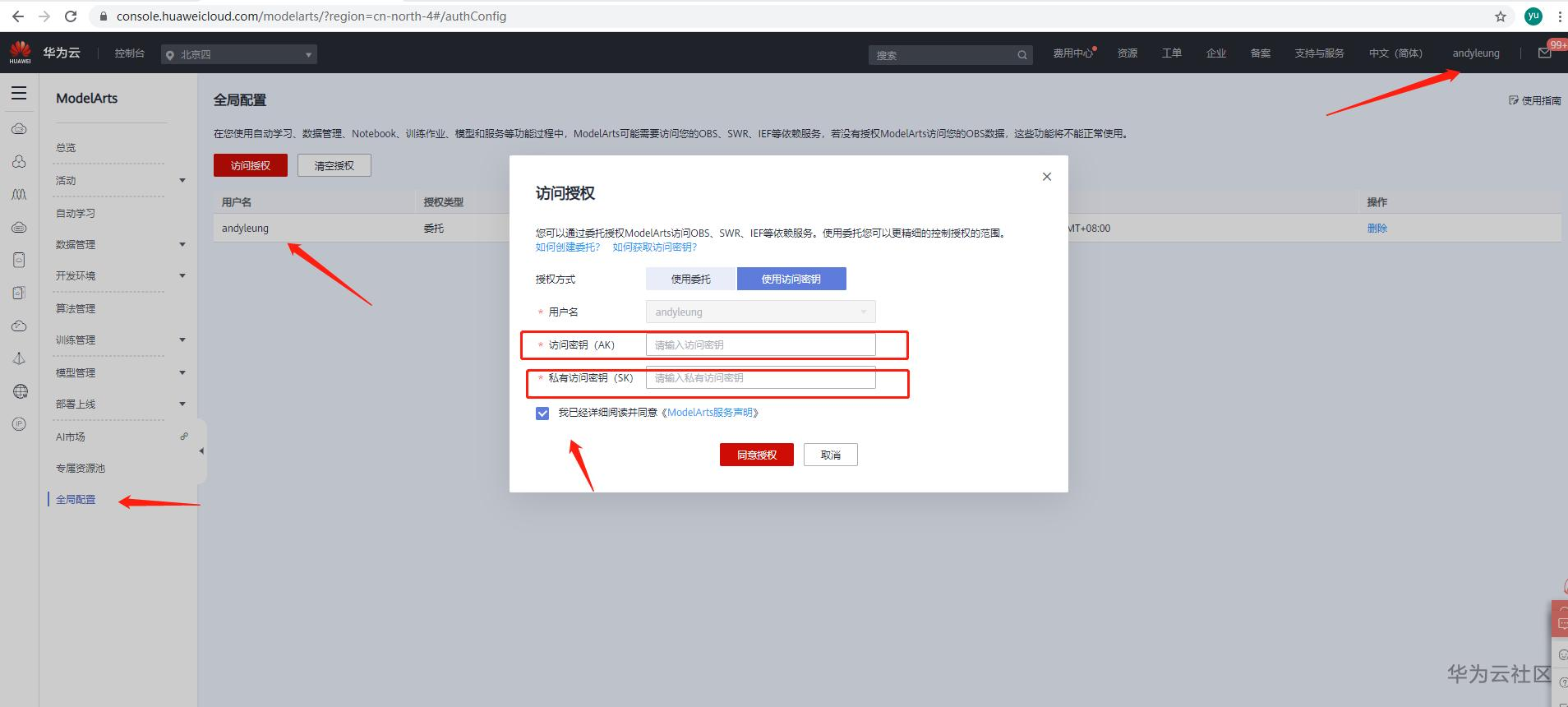Open 工单 in the top bar

tap(1172, 53)
